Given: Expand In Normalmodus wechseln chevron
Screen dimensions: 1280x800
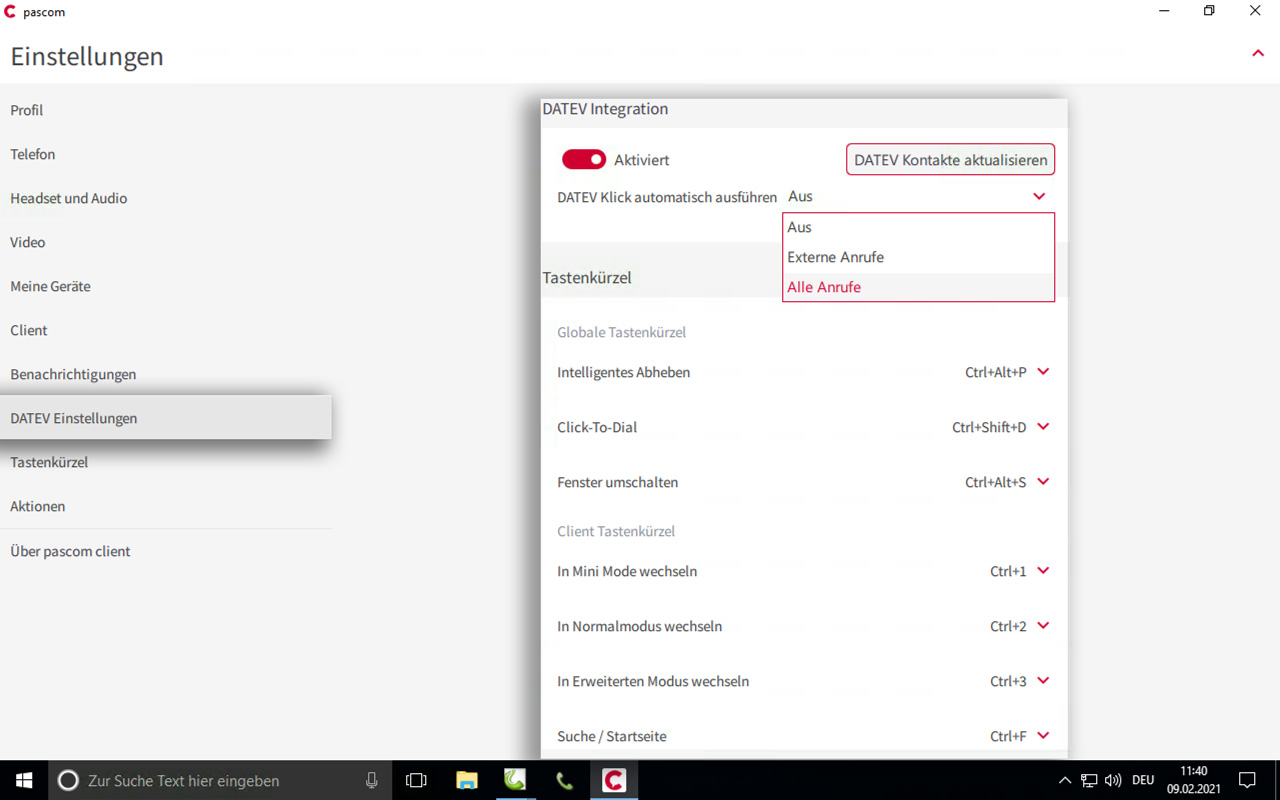Looking at the screenshot, I should 1043,625.
